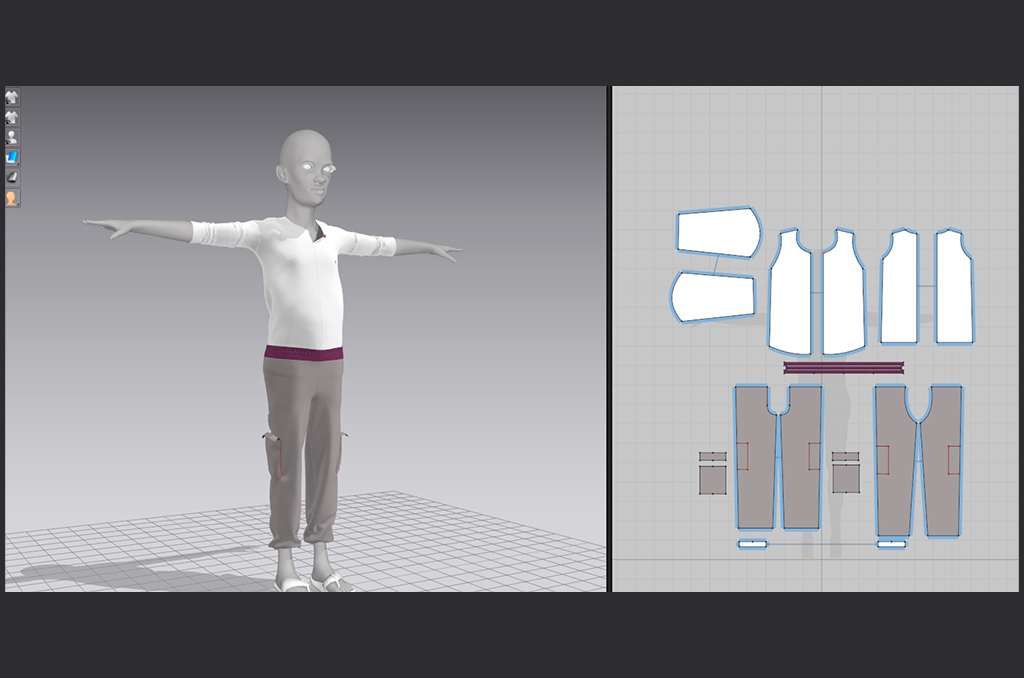This screenshot has height=678, width=1024.
Task: Toggle avatar visibility icon with eye
Action: (12, 137)
